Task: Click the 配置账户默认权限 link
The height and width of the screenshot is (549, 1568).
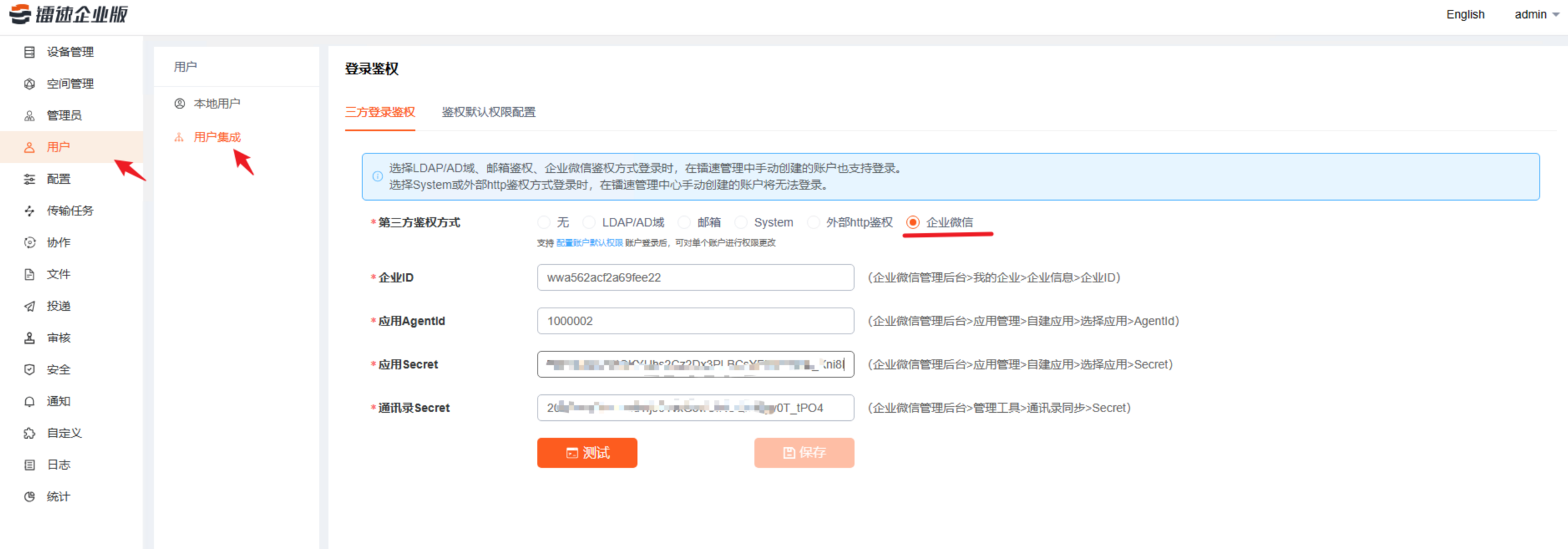Action: 589,243
